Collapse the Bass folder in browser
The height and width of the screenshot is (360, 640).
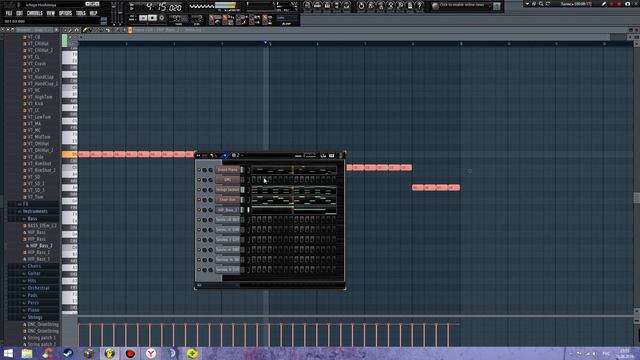click(32, 219)
